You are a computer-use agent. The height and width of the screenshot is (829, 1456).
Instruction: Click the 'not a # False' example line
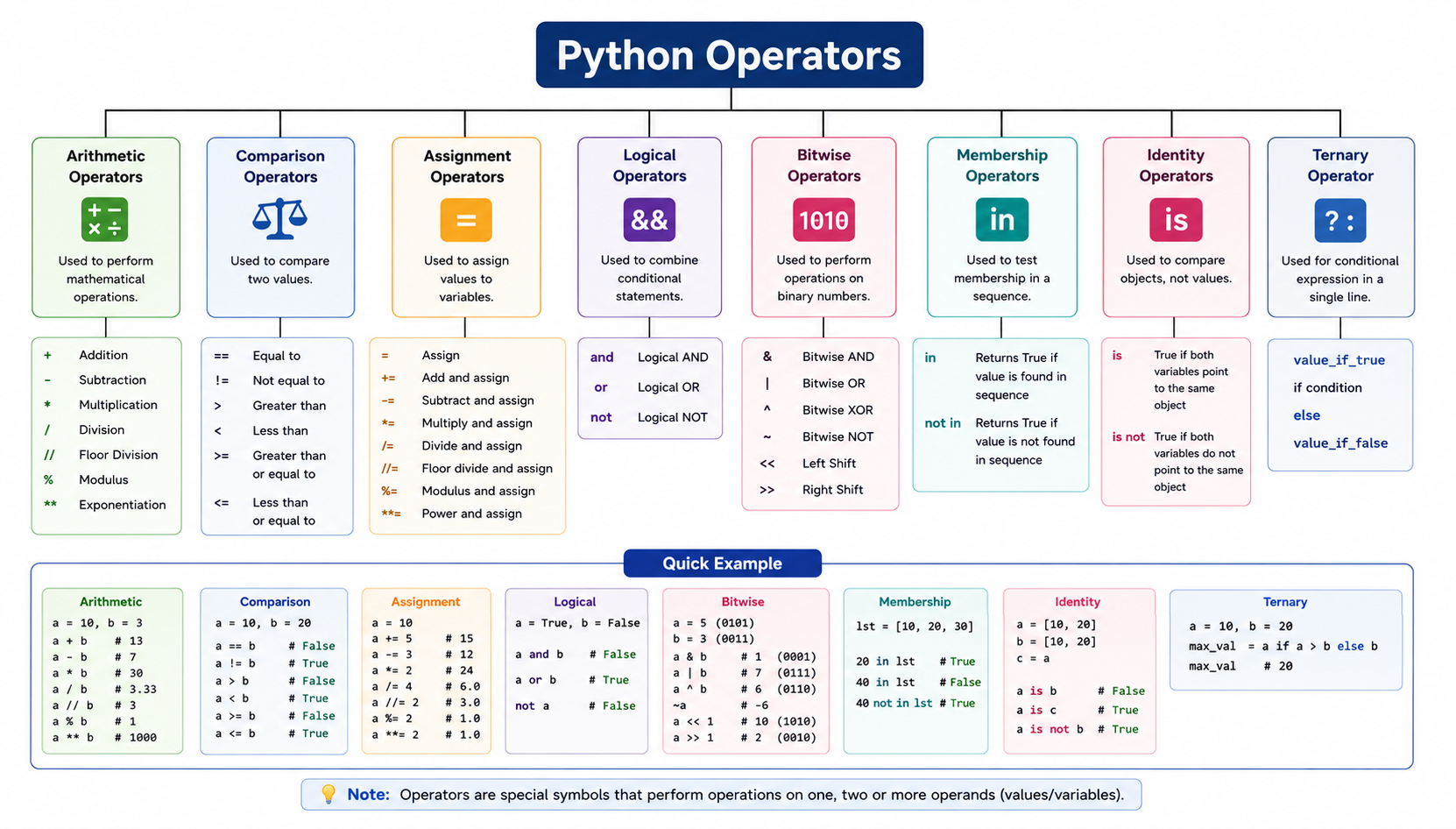tap(576, 705)
